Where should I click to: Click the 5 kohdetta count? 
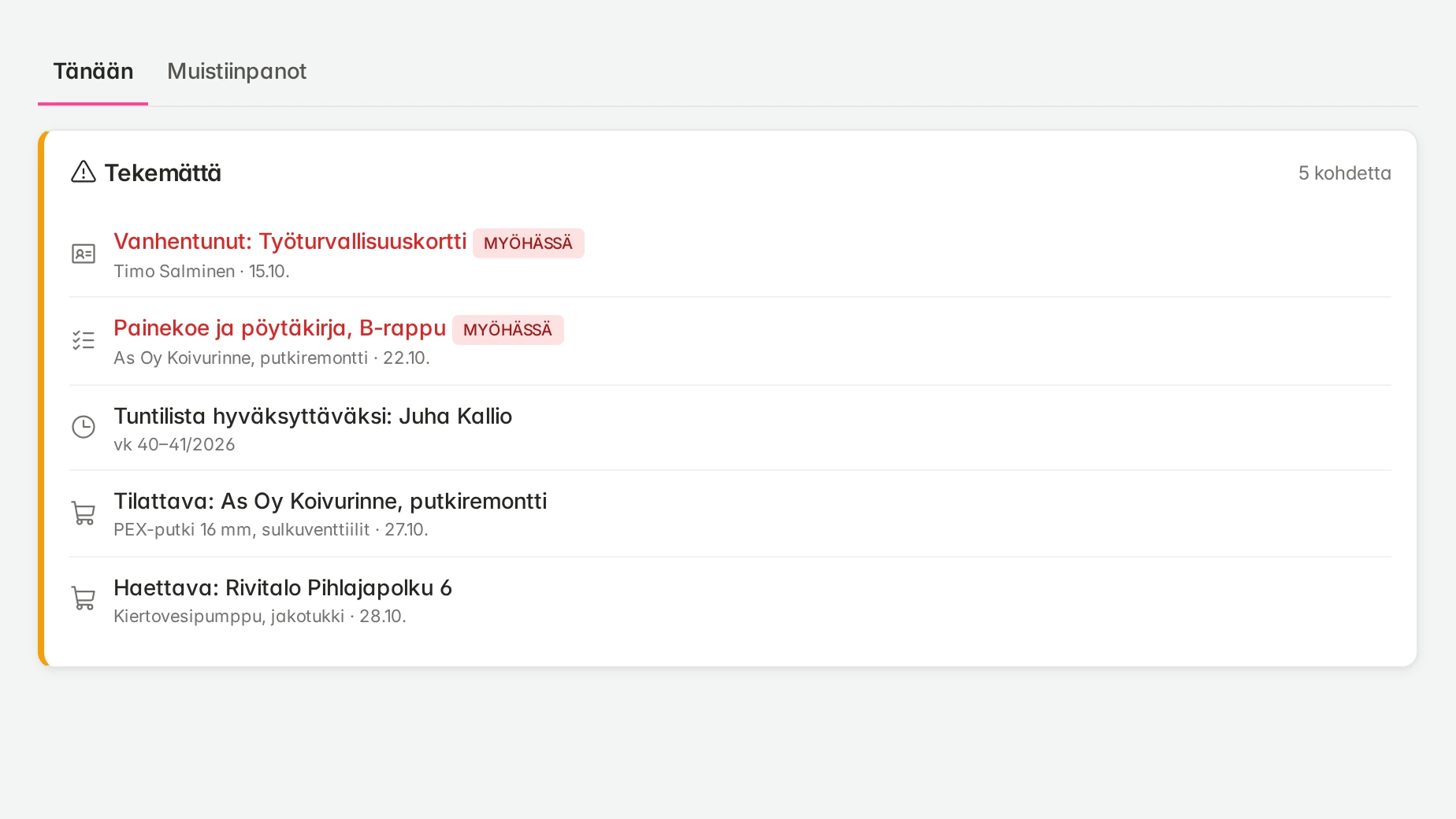[1345, 173]
